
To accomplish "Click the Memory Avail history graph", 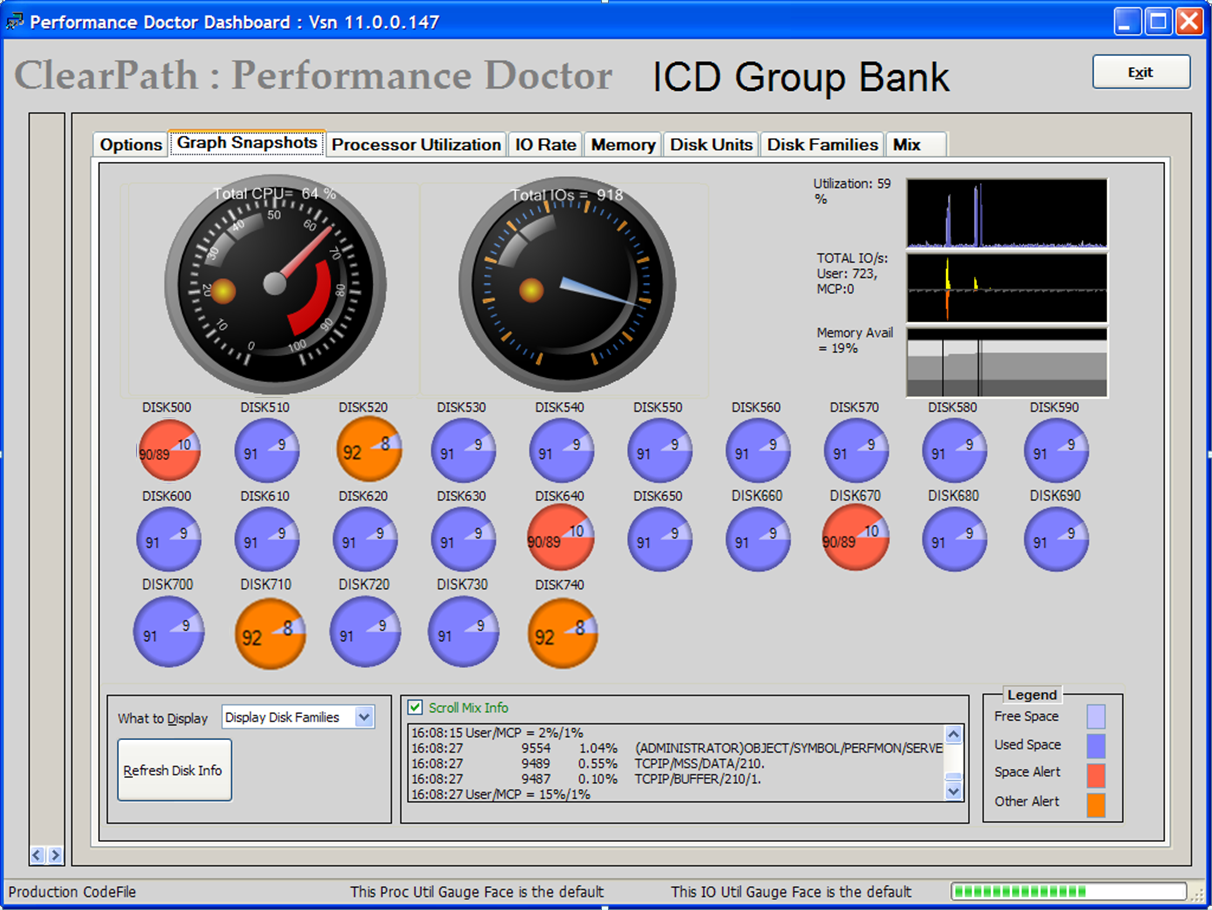I will click(1007, 362).
